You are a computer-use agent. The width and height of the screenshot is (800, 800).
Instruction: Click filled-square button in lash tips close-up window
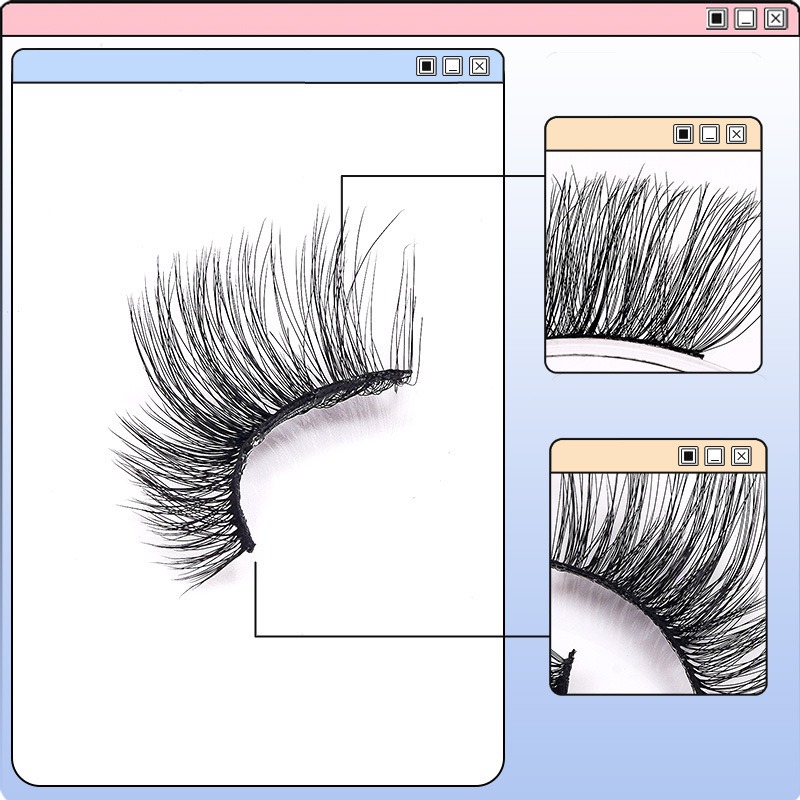pyautogui.click(x=683, y=134)
